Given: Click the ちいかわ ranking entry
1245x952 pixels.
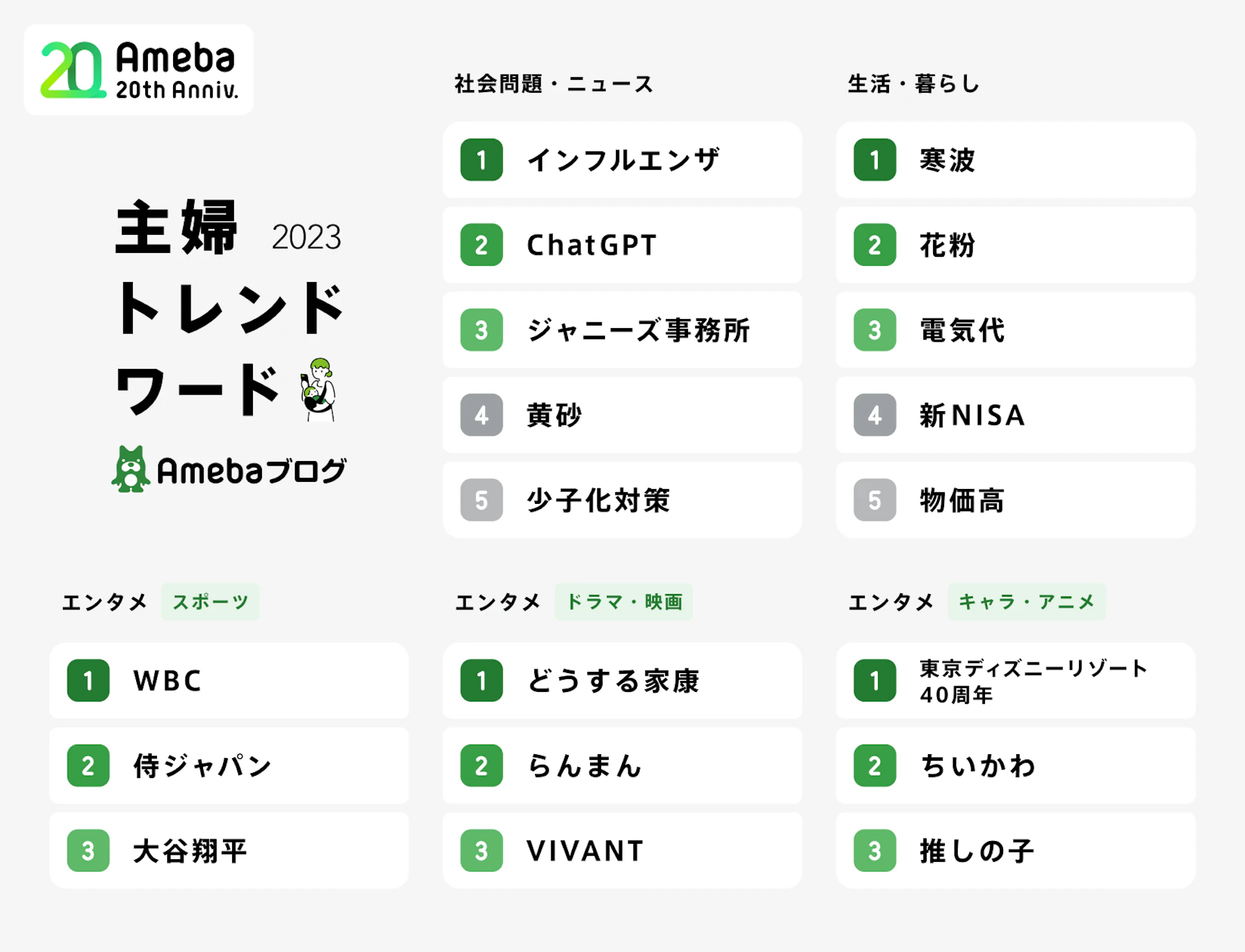Looking at the screenshot, I should (x=1015, y=765).
